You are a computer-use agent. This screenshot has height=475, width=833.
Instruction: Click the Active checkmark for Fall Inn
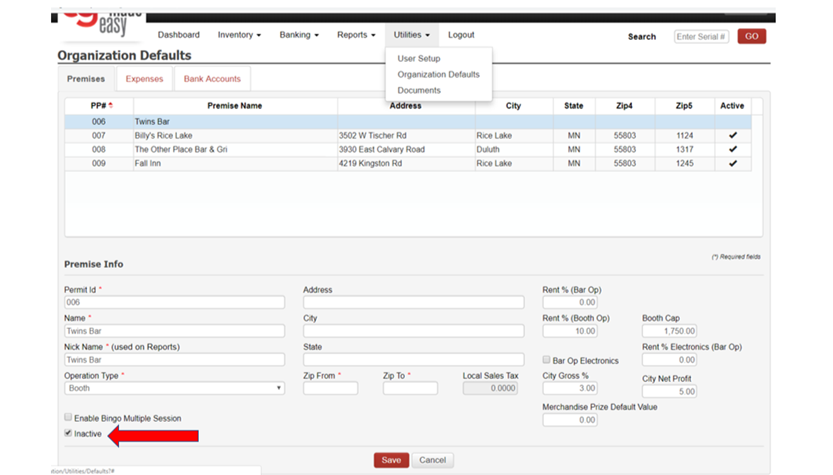[733, 164]
